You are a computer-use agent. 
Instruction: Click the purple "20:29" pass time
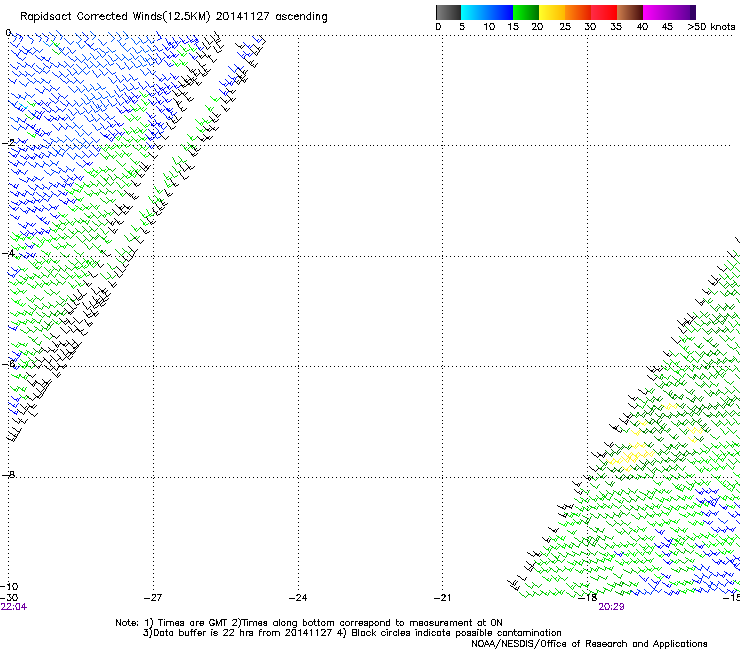(x=612, y=607)
